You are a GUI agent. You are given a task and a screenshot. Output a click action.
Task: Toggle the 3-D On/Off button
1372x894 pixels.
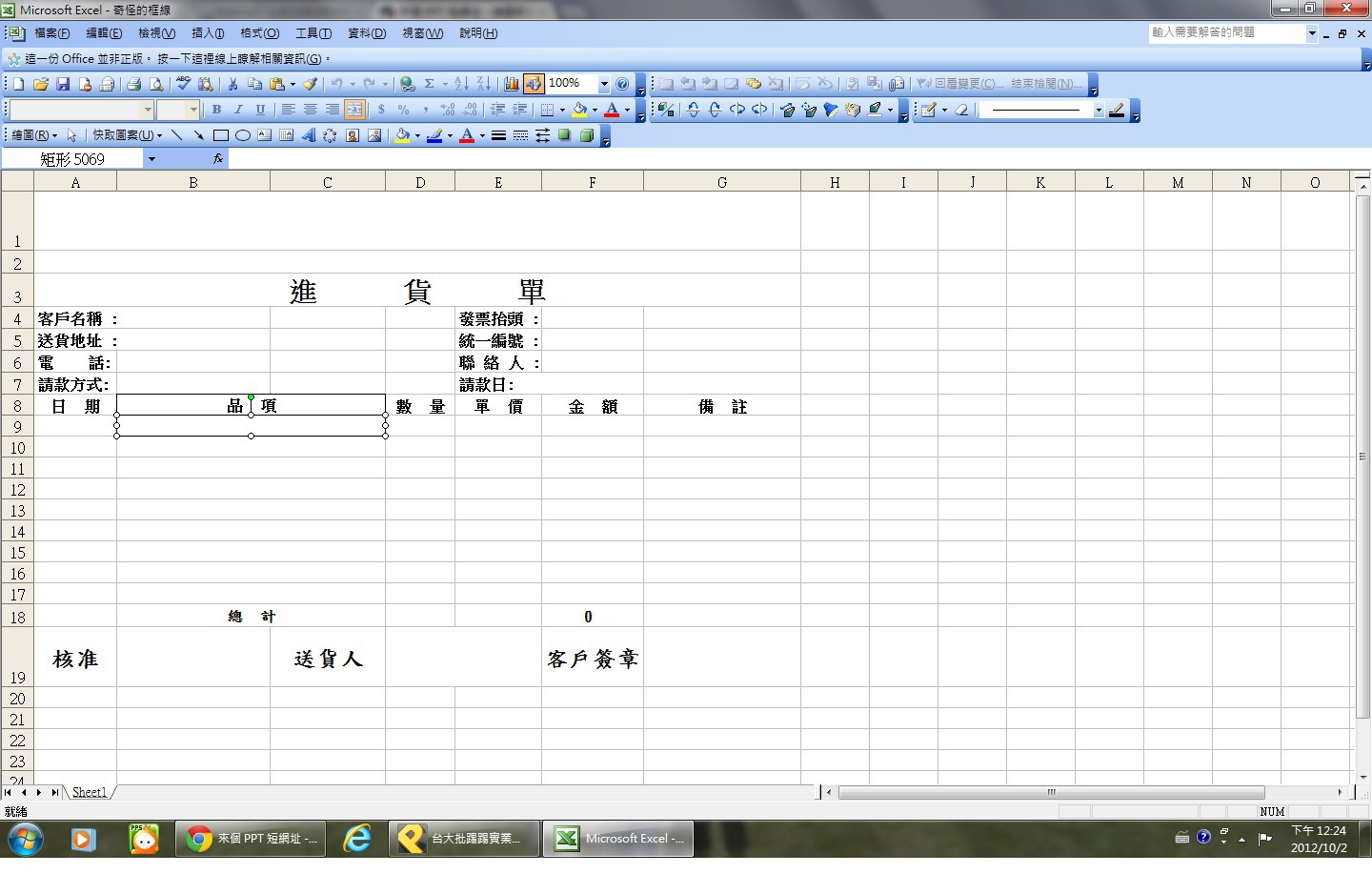click(666, 110)
